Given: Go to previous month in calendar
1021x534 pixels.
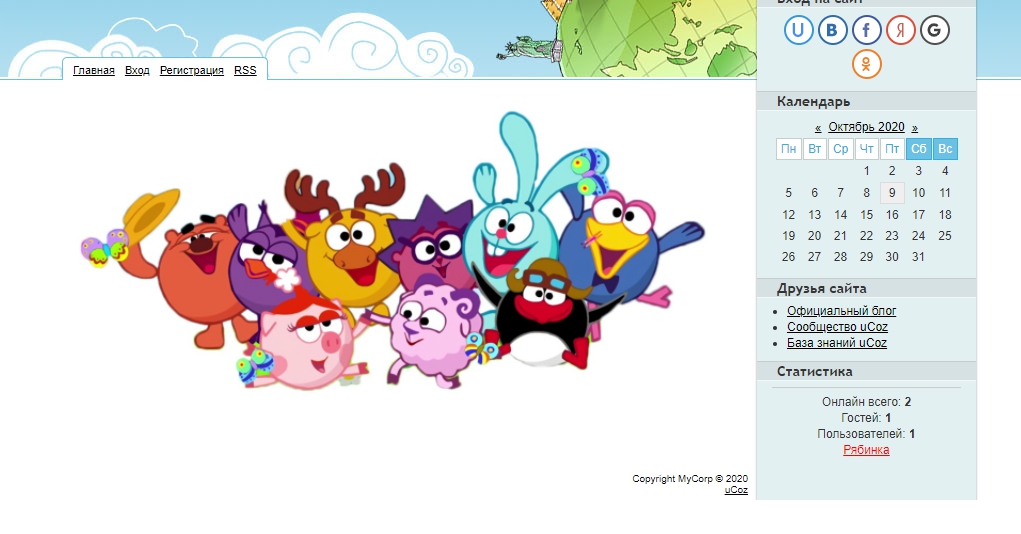Looking at the screenshot, I should click(818, 128).
